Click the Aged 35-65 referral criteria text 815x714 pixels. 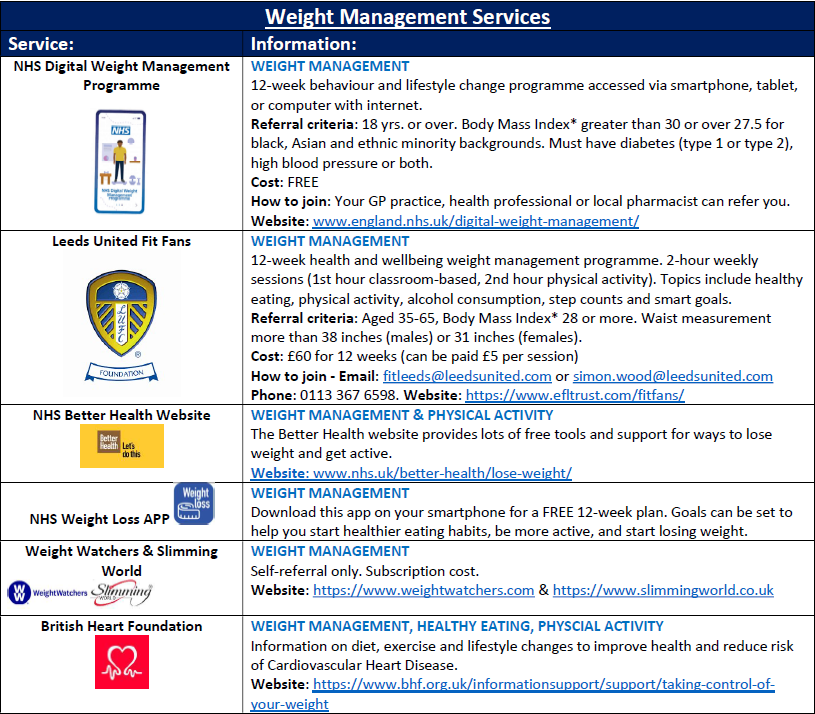pos(511,328)
